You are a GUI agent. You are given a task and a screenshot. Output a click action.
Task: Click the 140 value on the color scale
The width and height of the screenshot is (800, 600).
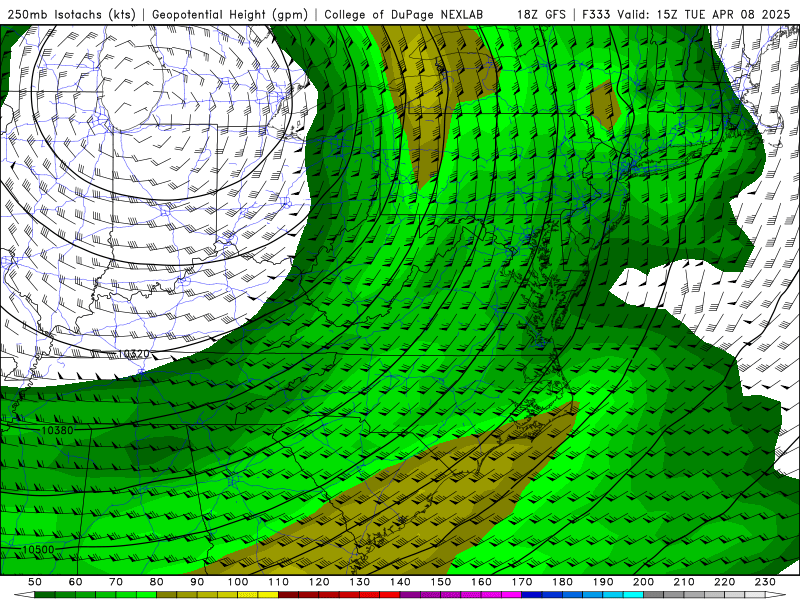tap(400, 582)
